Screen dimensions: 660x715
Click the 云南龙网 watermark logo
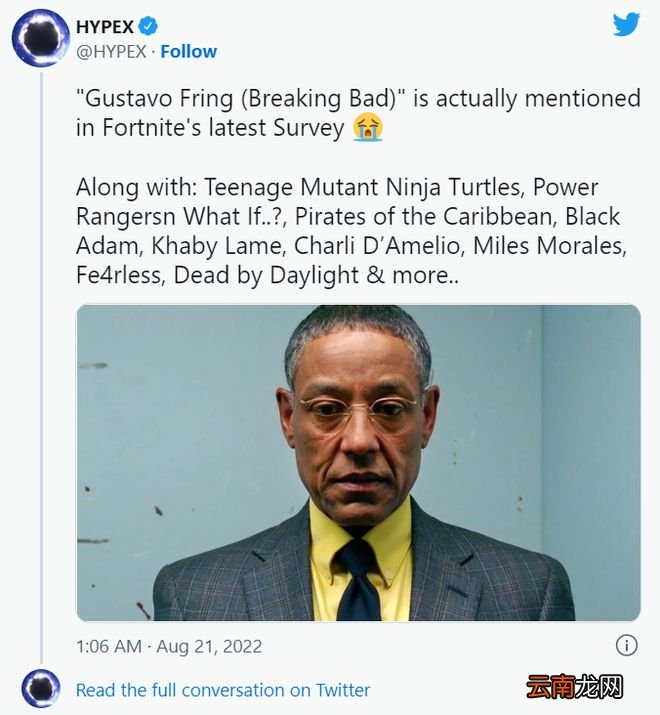click(x=575, y=687)
